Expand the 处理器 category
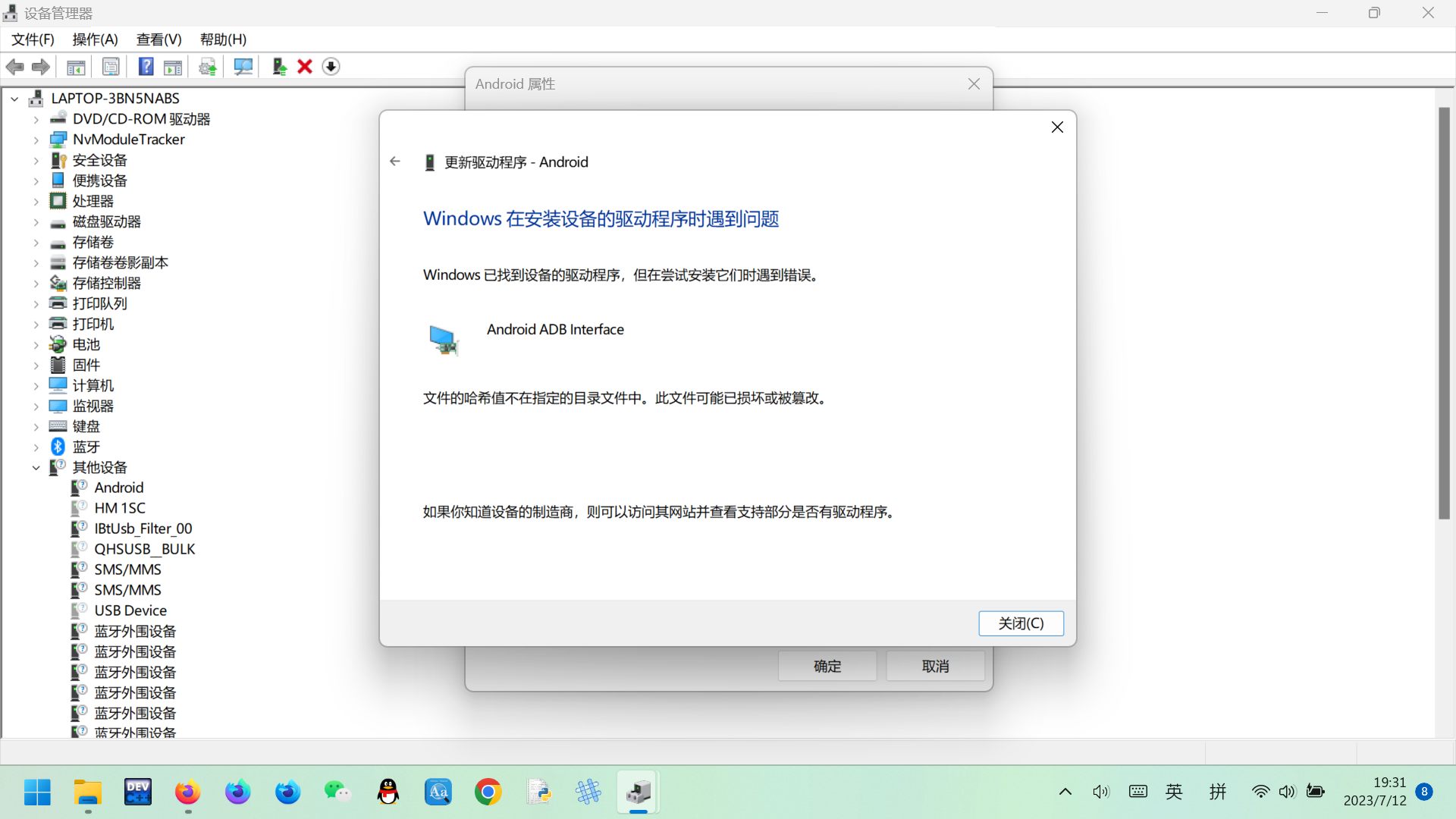 [x=36, y=201]
